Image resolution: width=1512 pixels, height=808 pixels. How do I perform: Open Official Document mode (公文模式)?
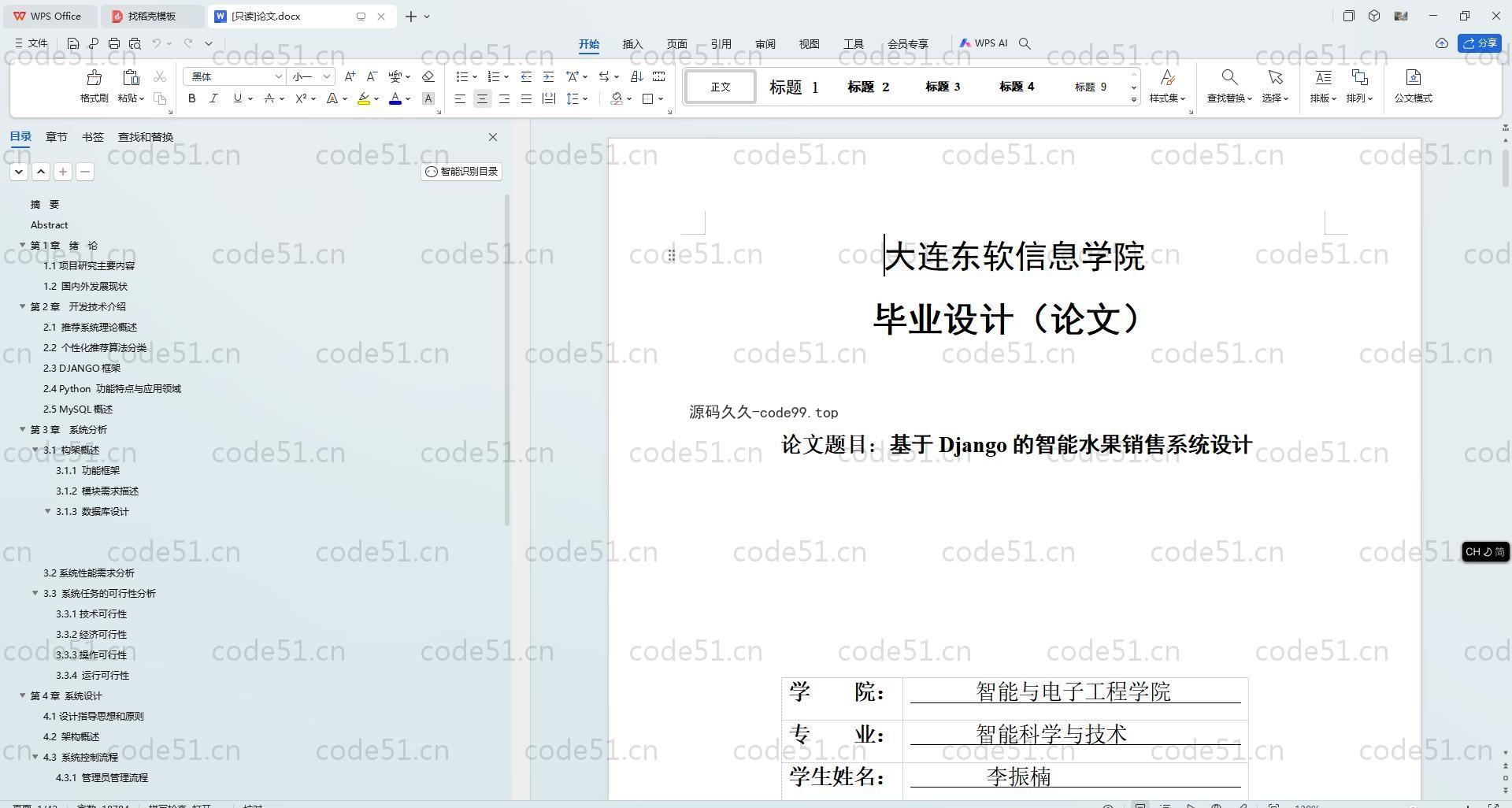1413,87
